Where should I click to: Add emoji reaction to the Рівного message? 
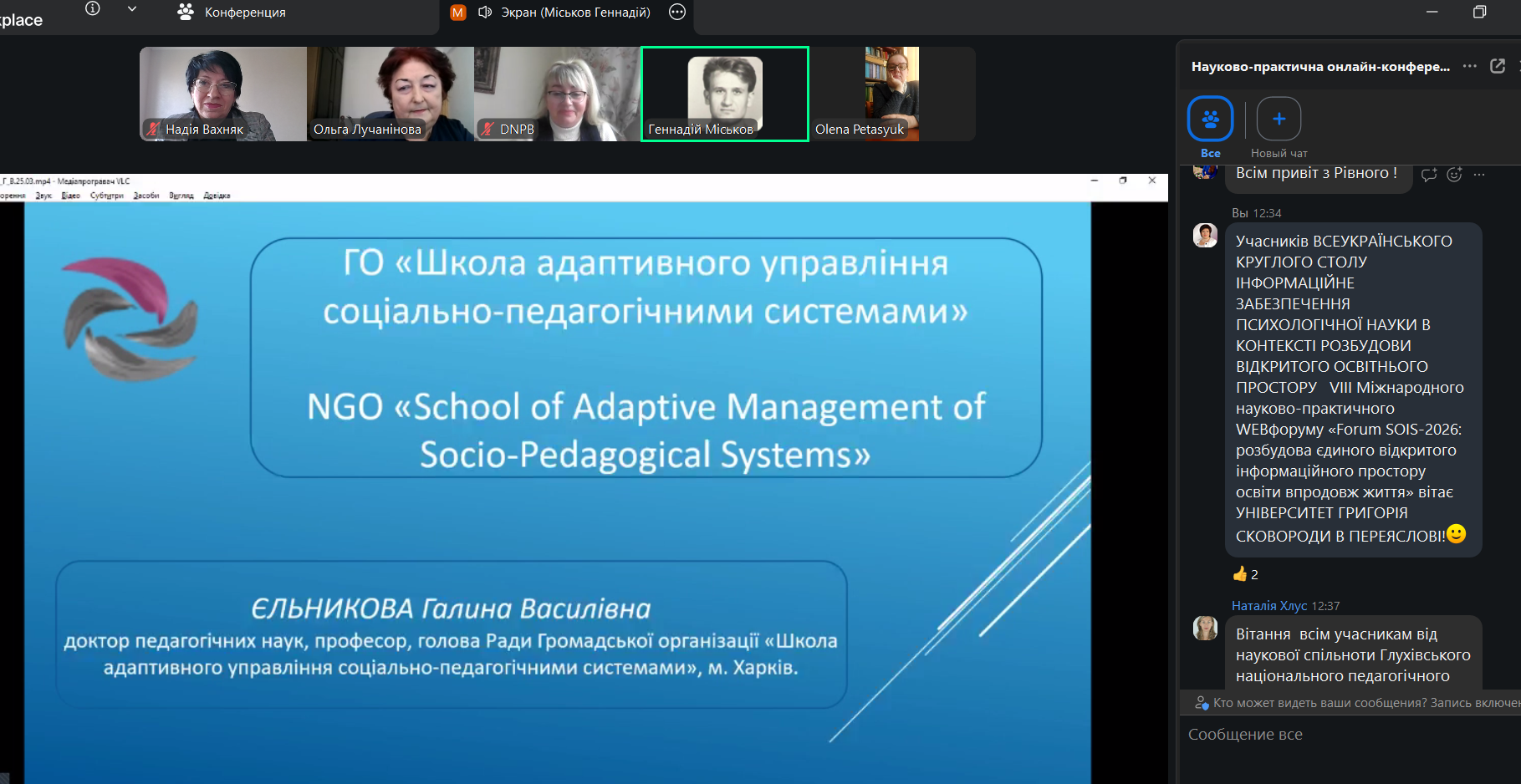tap(1454, 174)
